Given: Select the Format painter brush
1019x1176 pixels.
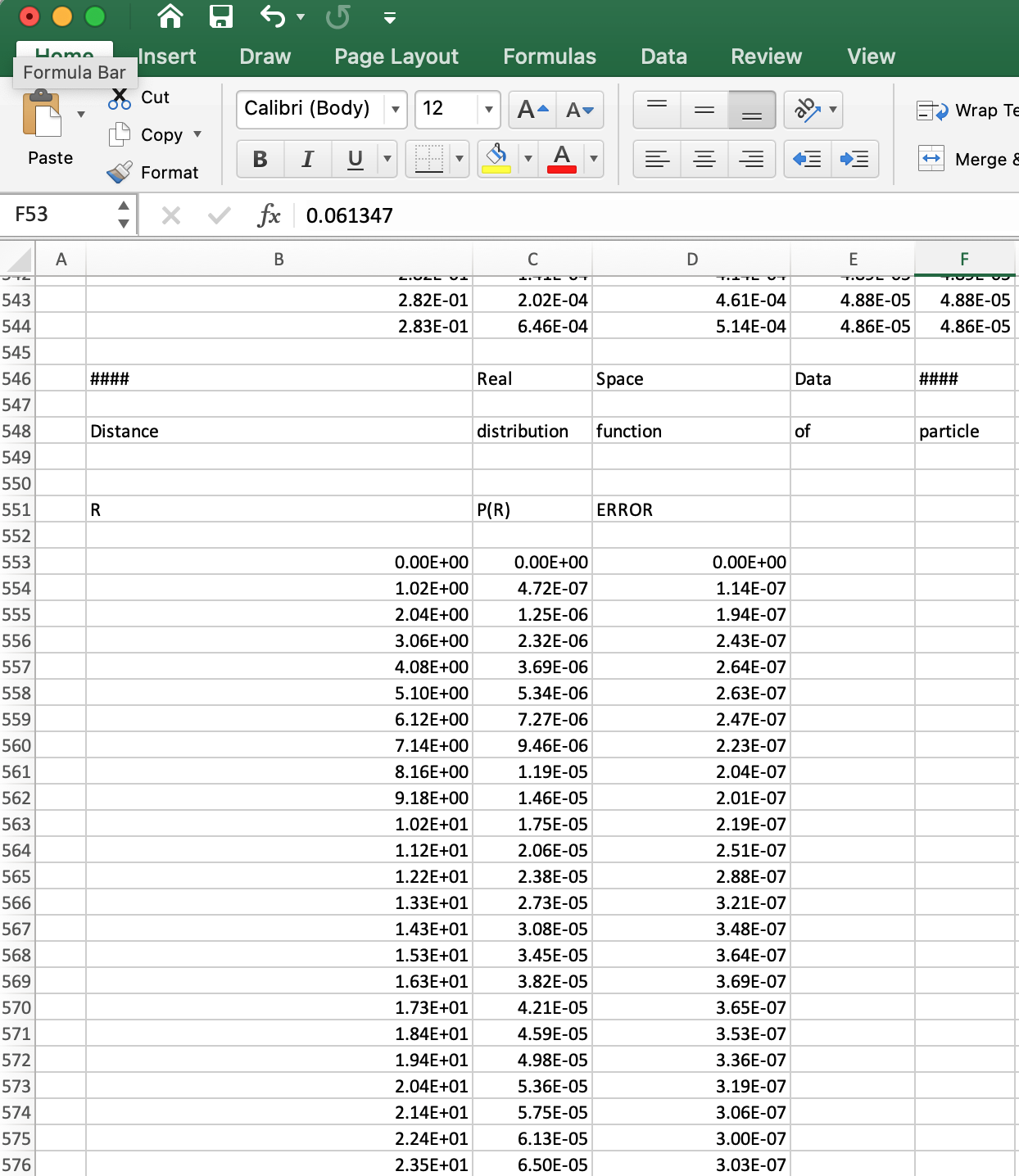Looking at the screenshot, I should coord(120,172).
